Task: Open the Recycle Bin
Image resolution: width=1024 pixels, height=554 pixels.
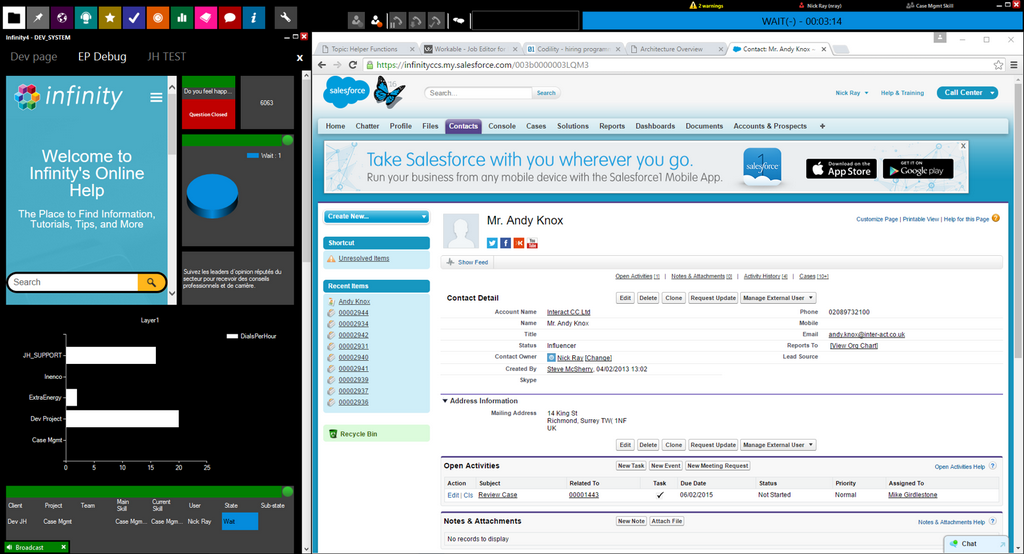Action: 358,434
